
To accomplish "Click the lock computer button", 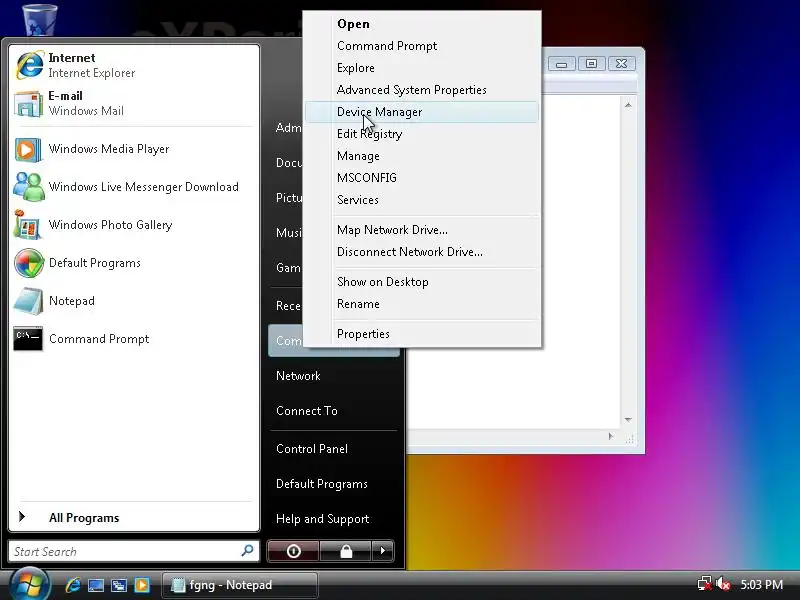I will (346, 551).
